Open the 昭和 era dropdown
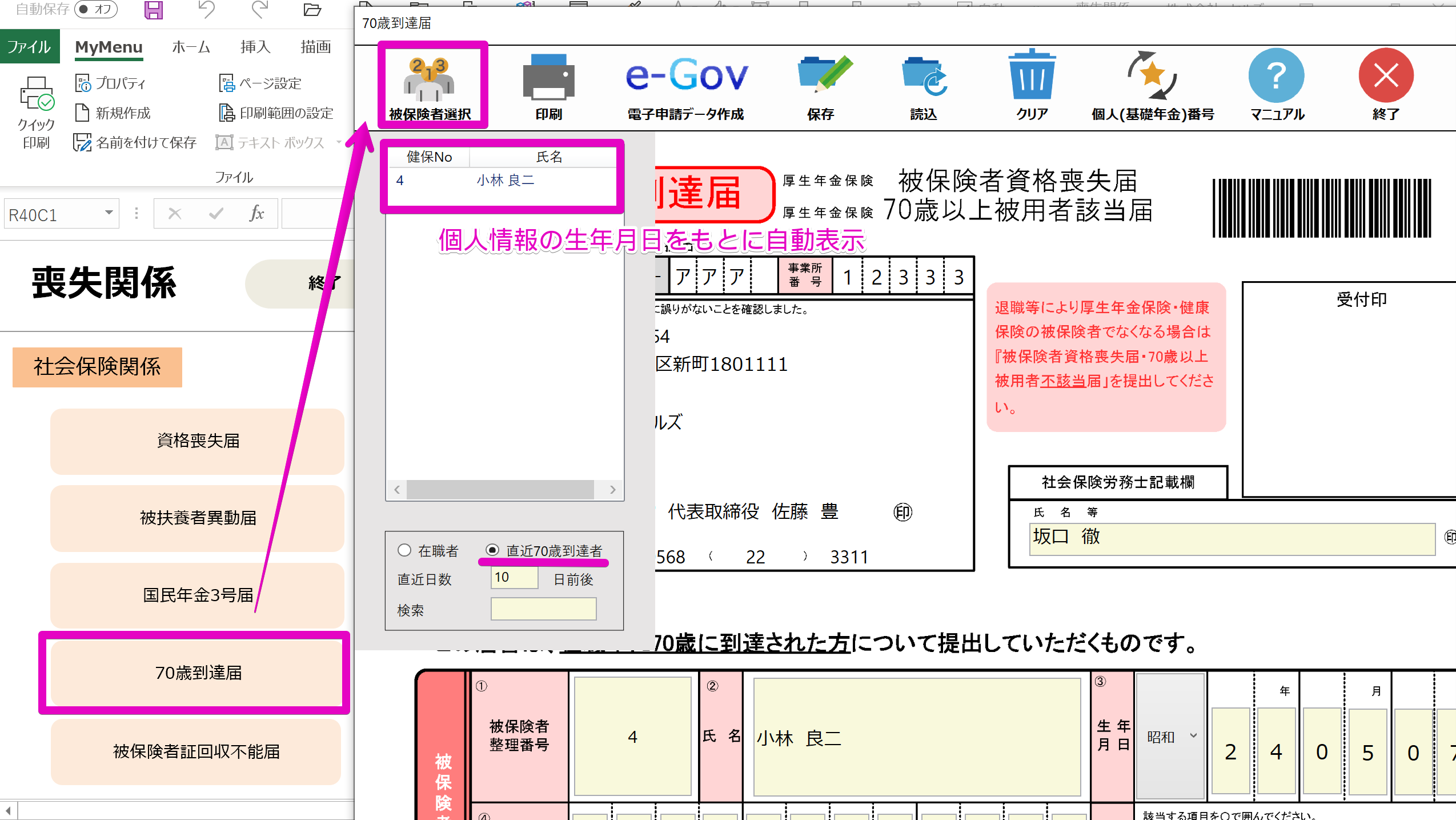 pyautogui.click(x=1193, y=736)
